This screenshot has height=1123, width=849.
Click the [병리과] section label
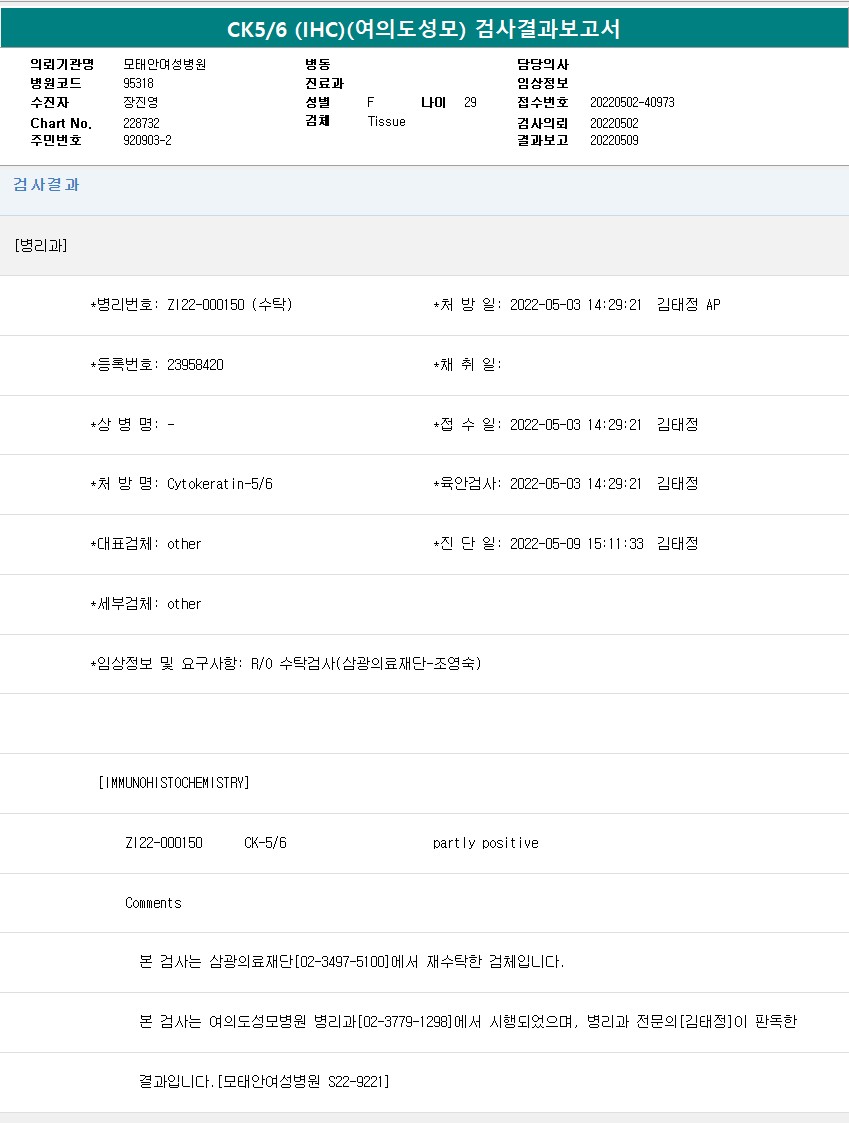[41, 246]
